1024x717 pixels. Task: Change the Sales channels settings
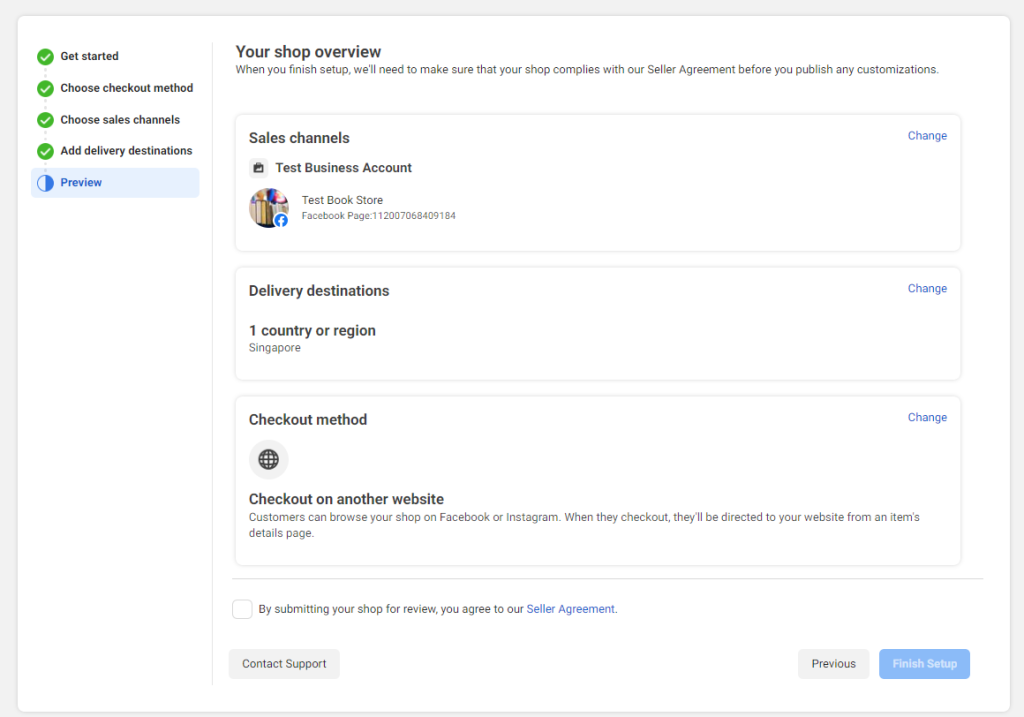coord(927,135)
